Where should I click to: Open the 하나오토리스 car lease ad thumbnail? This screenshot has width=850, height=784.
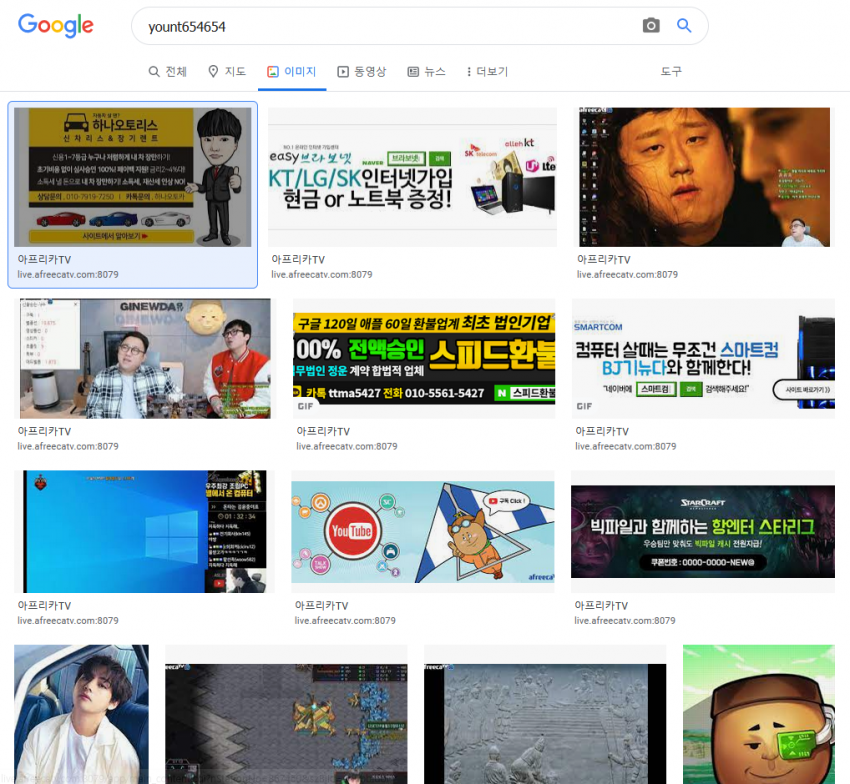pos(133,177)
